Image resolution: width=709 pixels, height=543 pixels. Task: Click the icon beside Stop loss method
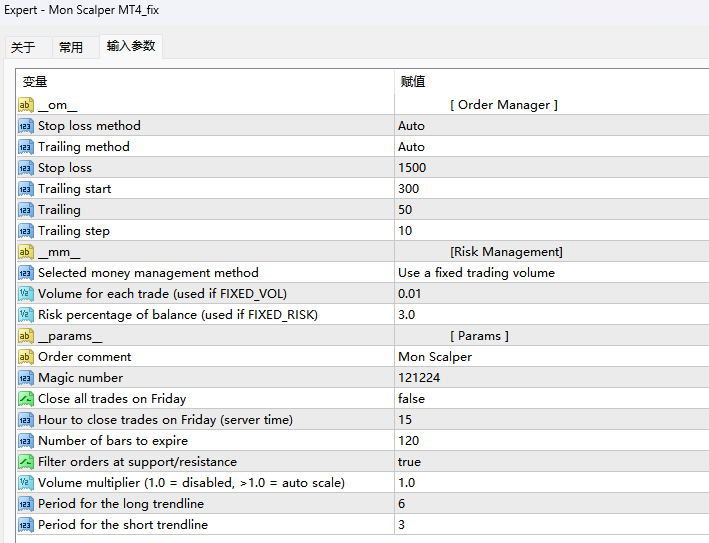pos(25,126)
